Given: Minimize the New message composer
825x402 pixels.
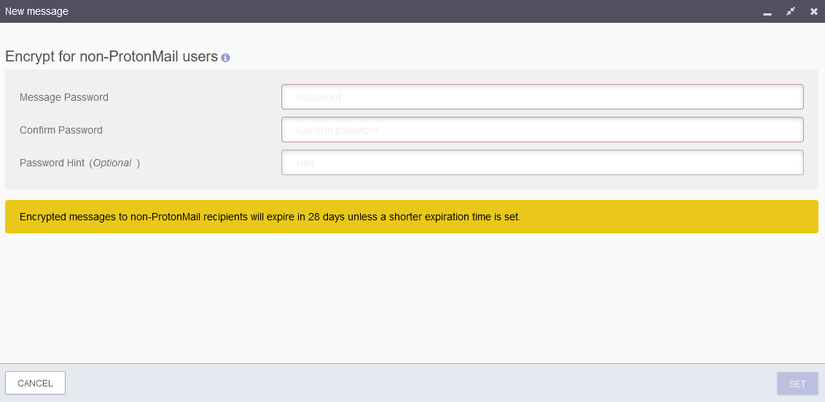Looking at the screenshot, I should click(x=767, y=12).
